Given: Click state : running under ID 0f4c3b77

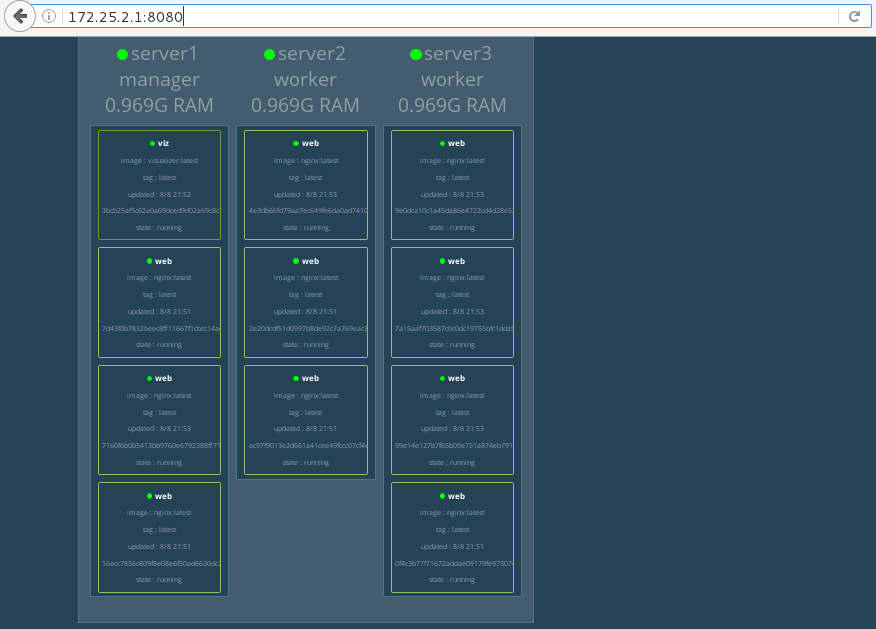Looking at the screenshot, I should (x=451, y=579).
